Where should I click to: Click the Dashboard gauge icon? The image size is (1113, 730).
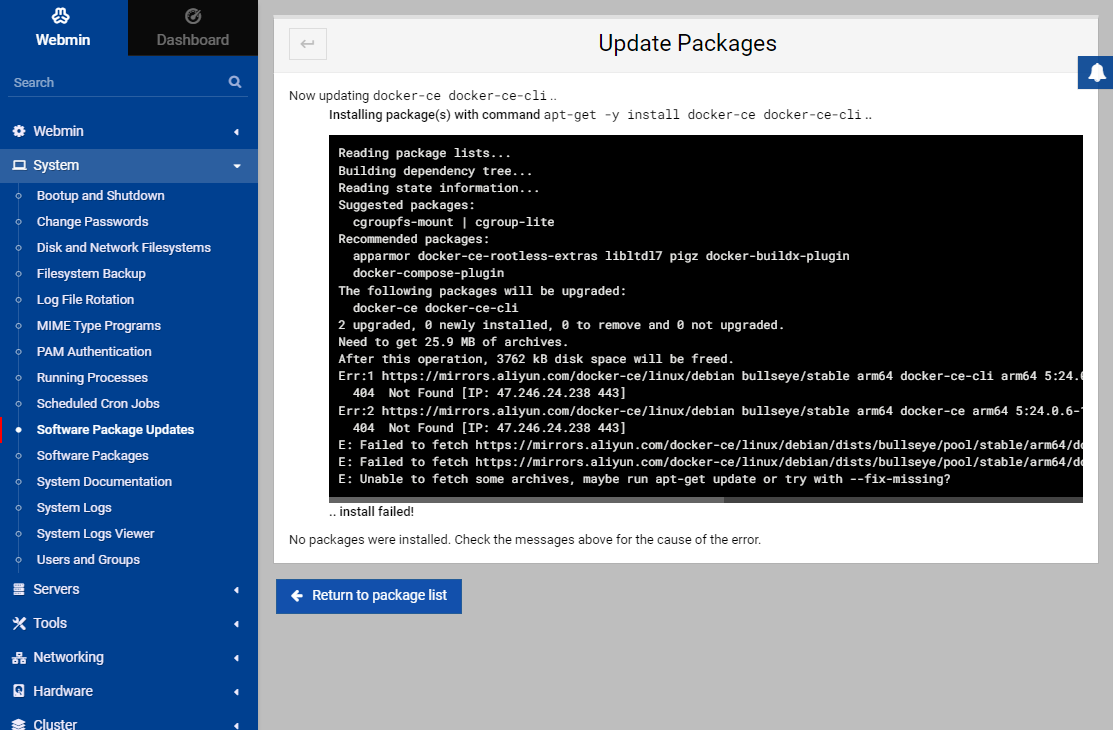pyautogui.click(x=193, y=16)
